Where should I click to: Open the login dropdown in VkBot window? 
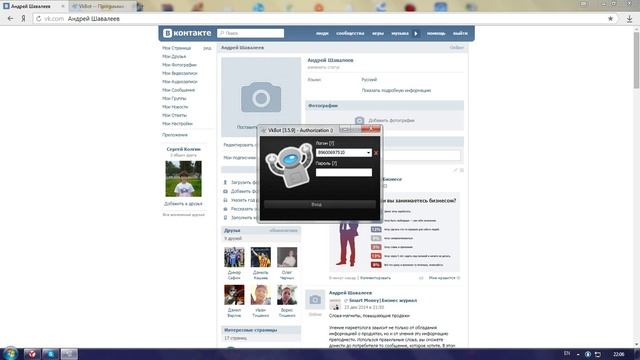pos(369,153)
